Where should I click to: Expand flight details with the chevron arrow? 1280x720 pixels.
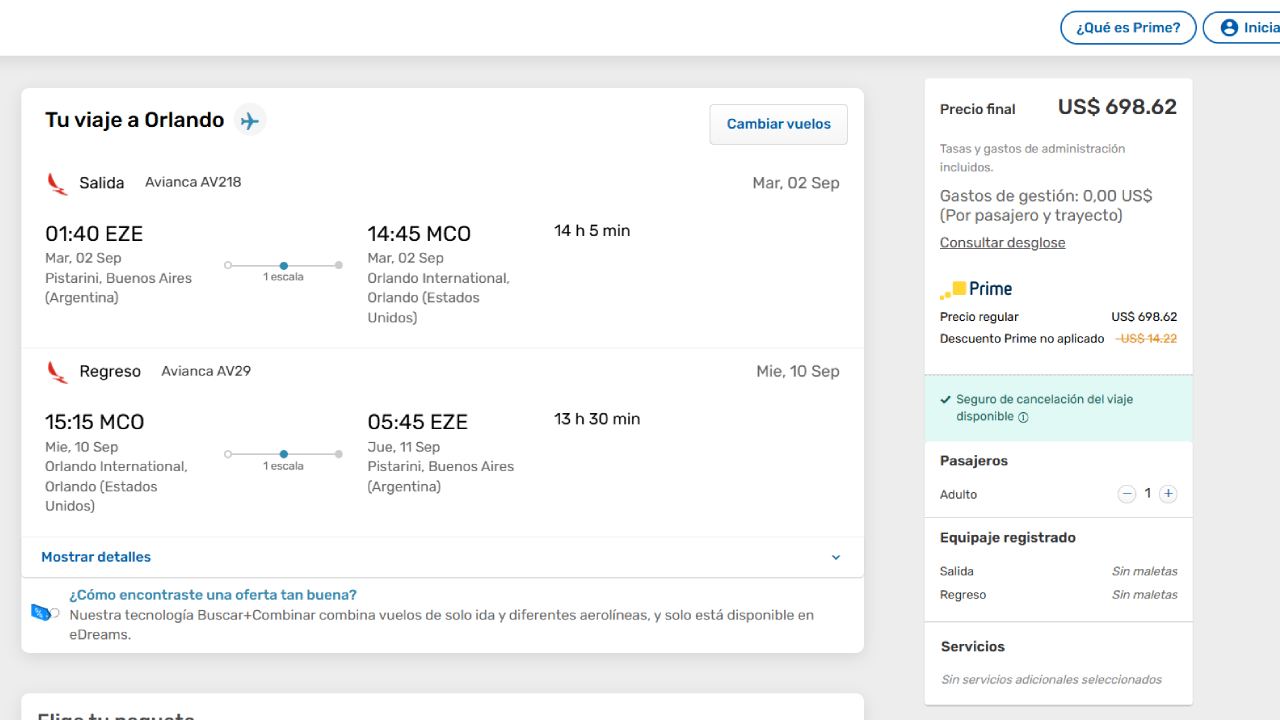click(x=836, y=558)
